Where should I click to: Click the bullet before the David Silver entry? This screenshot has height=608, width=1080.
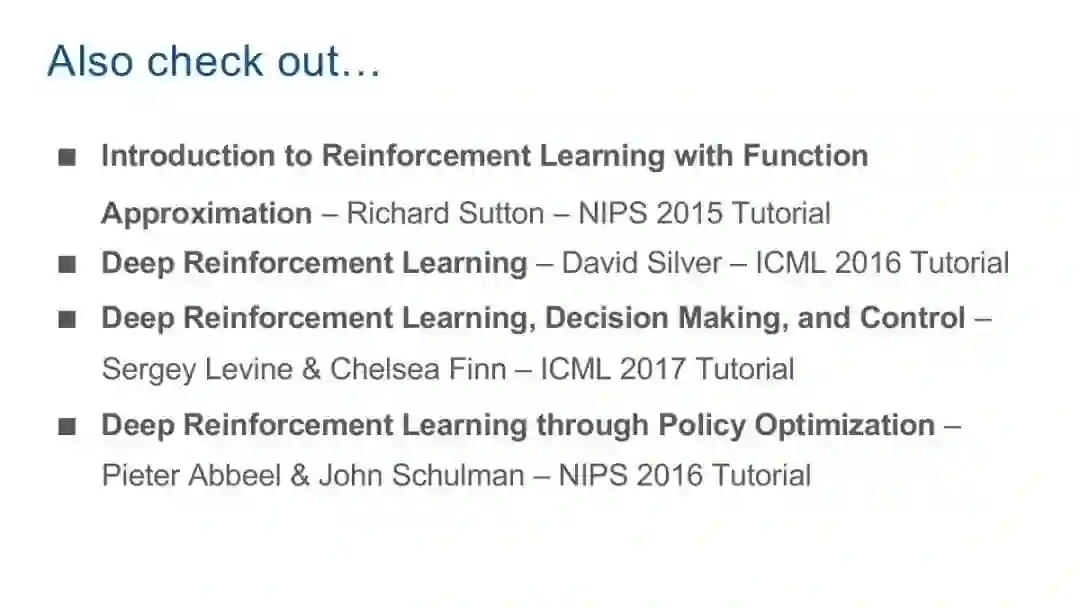pyautogui.click(x=67, y=265)
